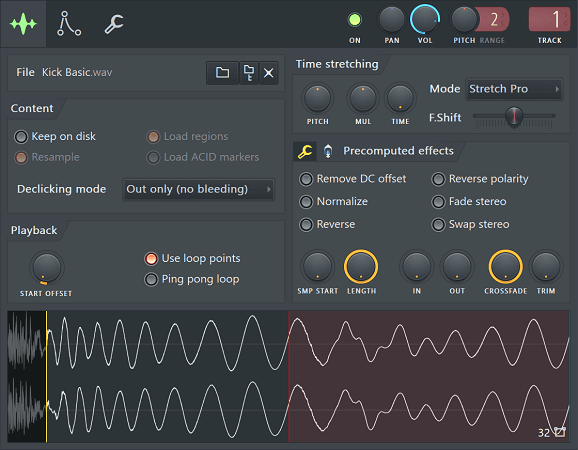578x450 pixels.
Task: Click the F.Shift slider handle
Action: [513, 116]
